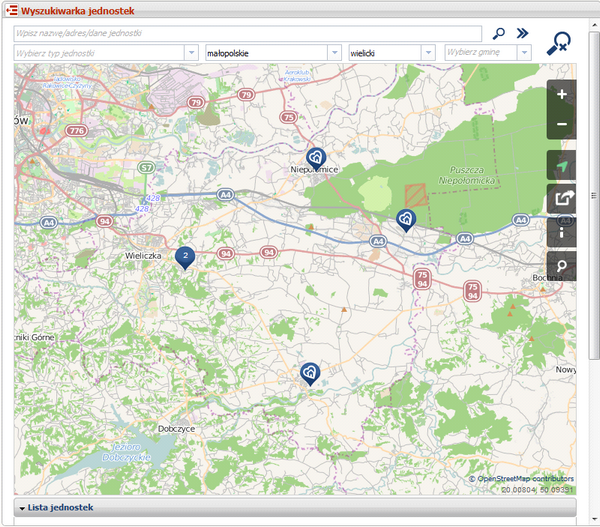
Task: Click the green geolocation arrow icon
Action: click(x=561, y=166)
